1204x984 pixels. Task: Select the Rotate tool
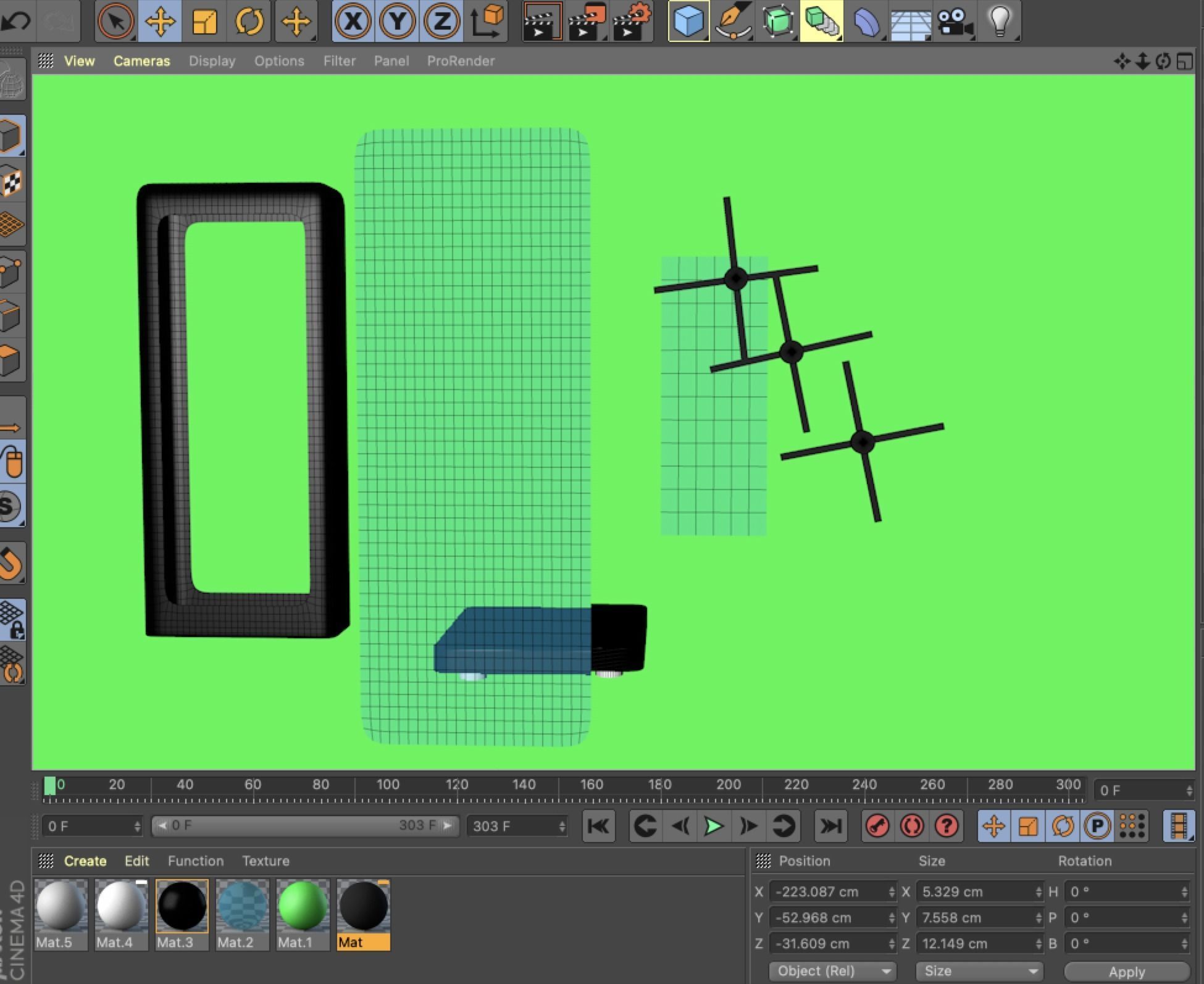pos(249,21)
